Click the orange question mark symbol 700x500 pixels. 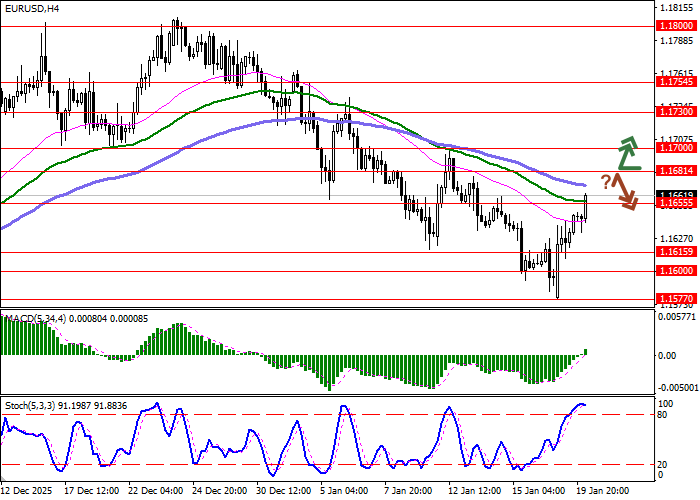point(606,181)
